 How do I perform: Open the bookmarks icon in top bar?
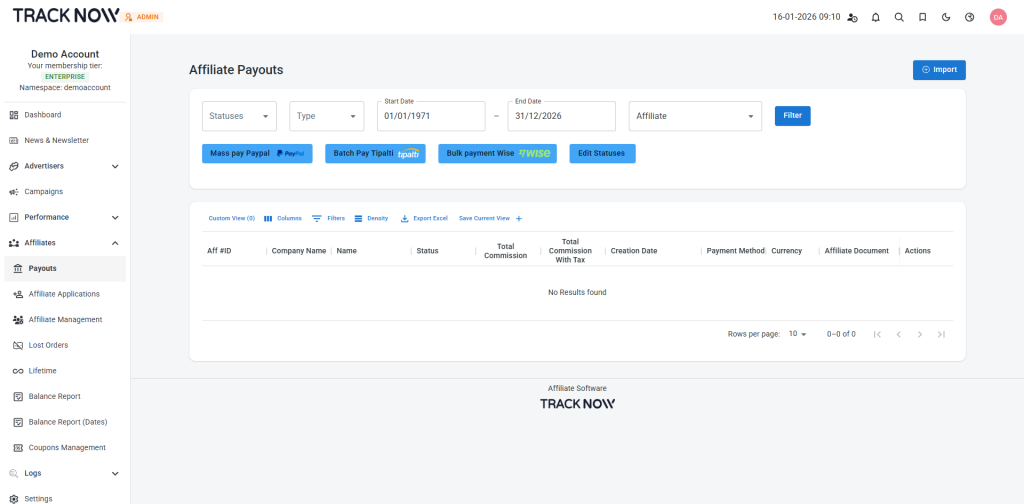coord(922,17)
